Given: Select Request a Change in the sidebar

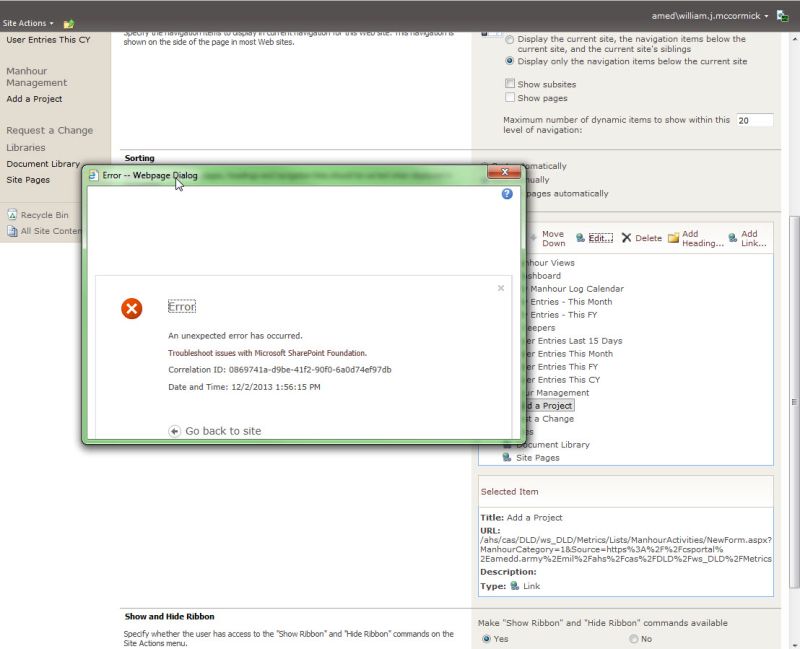Looking at the screenshot, I should click(x=51, y=129).
